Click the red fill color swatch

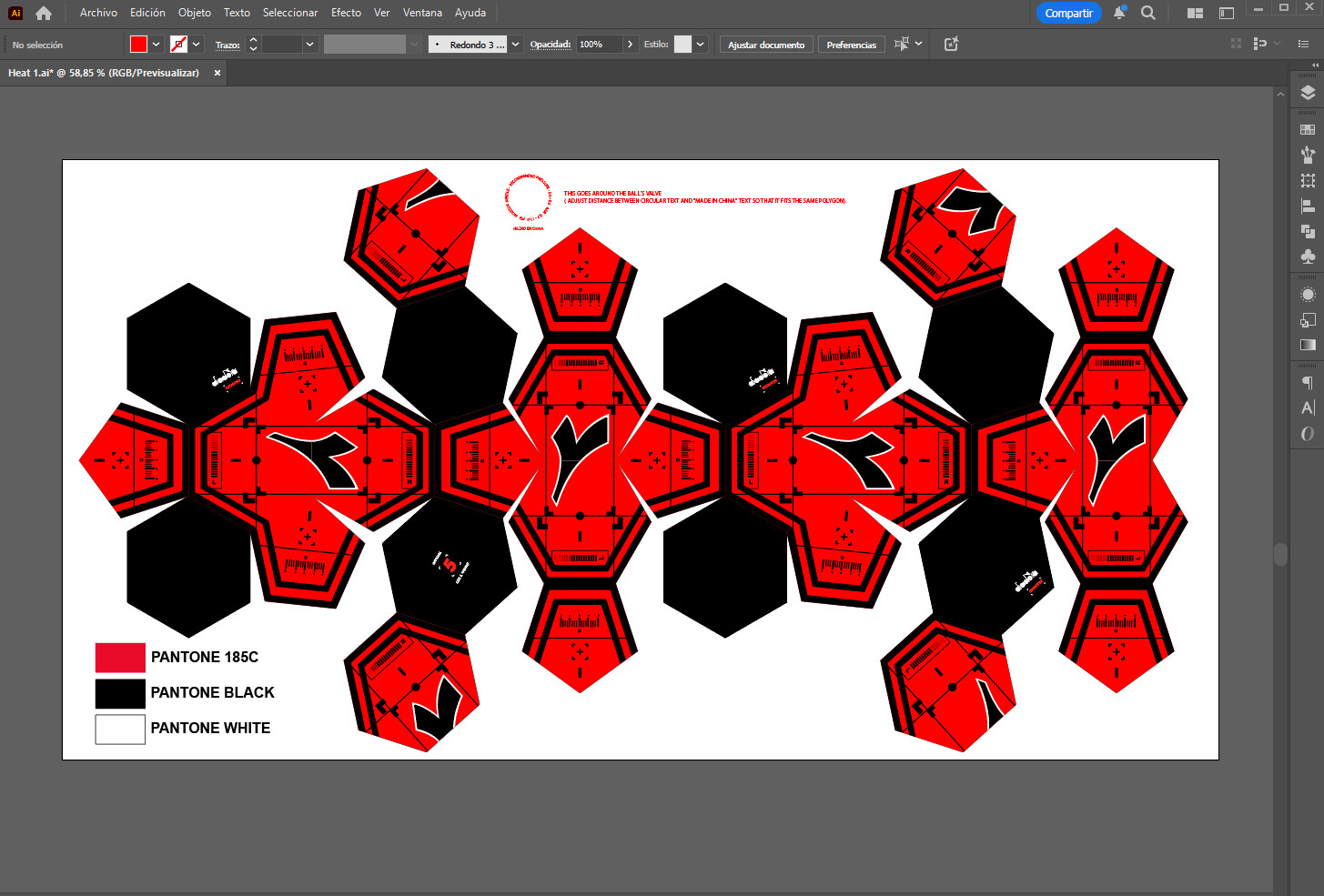tap(138, 44)
